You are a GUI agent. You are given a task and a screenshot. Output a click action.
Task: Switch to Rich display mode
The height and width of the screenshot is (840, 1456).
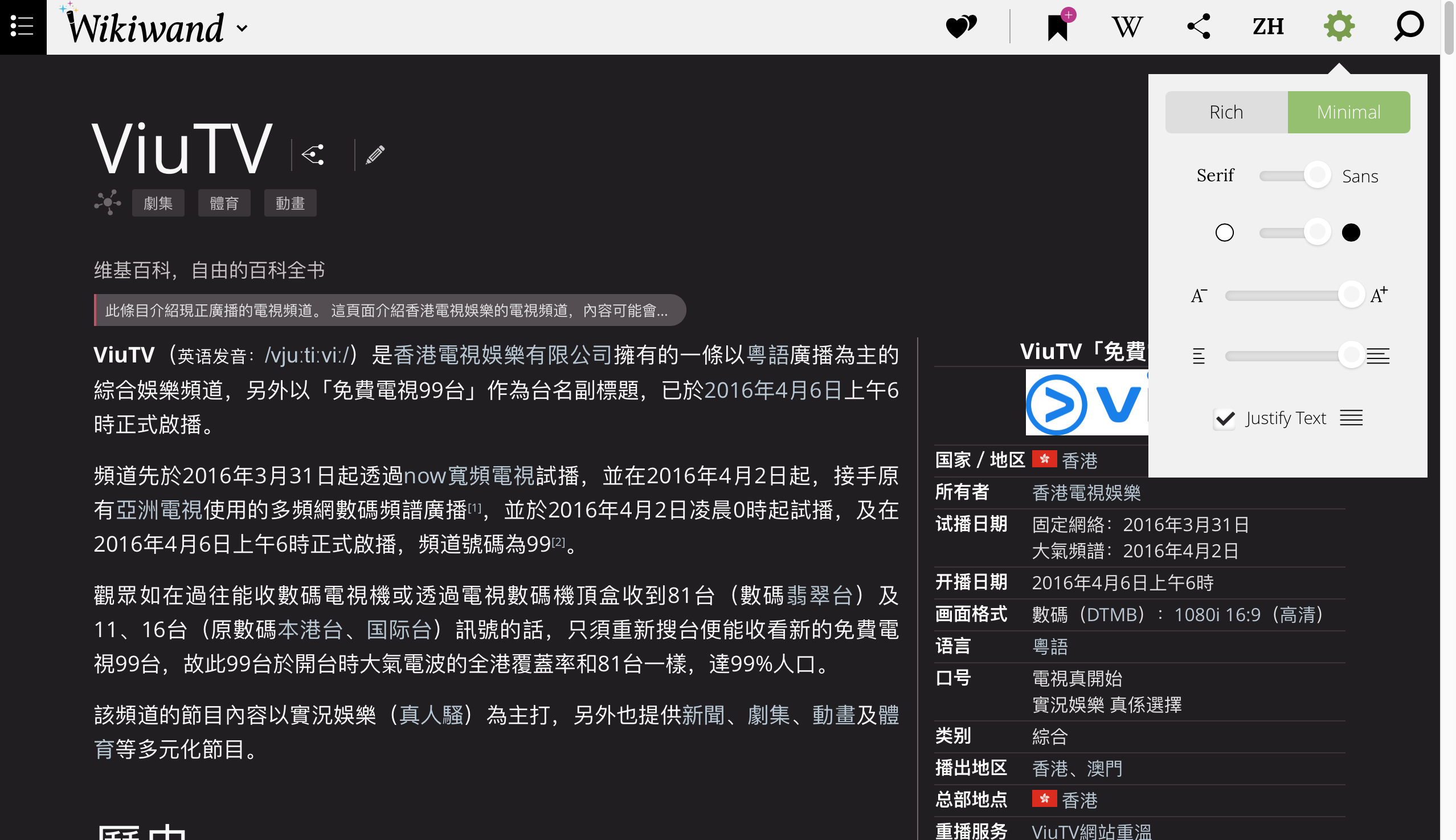coord(1225,111)
